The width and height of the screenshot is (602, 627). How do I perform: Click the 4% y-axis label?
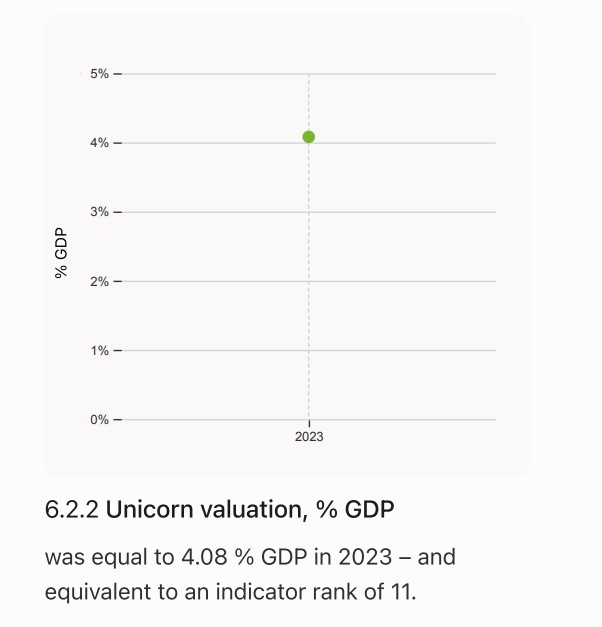click(99, 143)
